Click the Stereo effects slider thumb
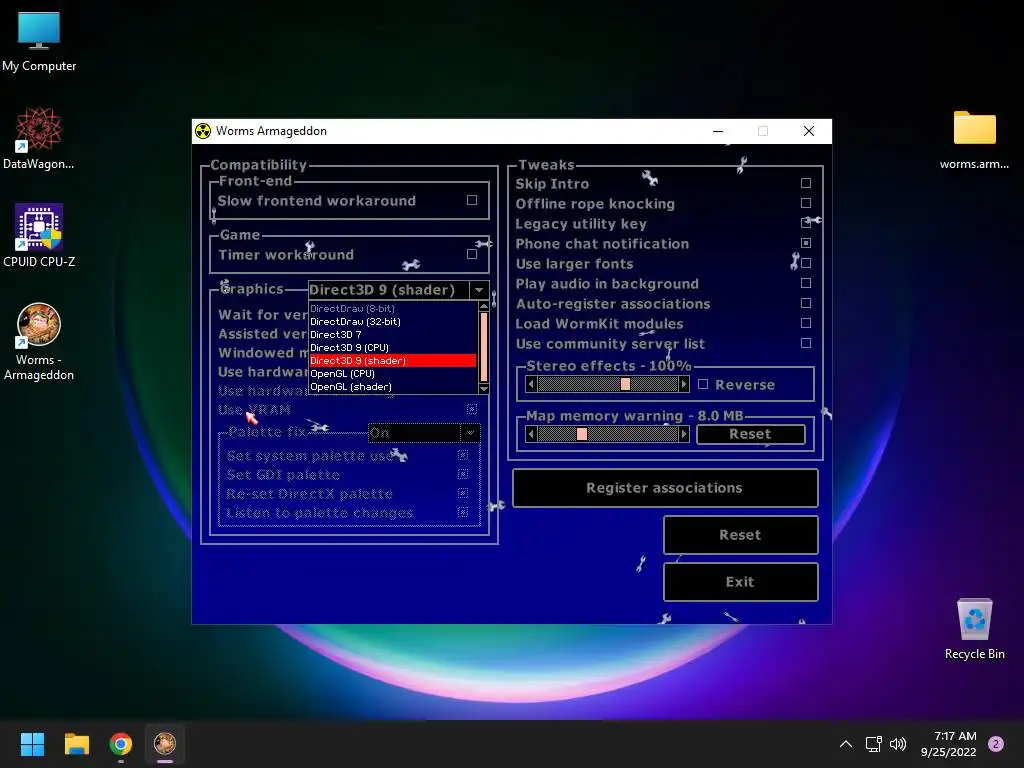 point(625,384)
